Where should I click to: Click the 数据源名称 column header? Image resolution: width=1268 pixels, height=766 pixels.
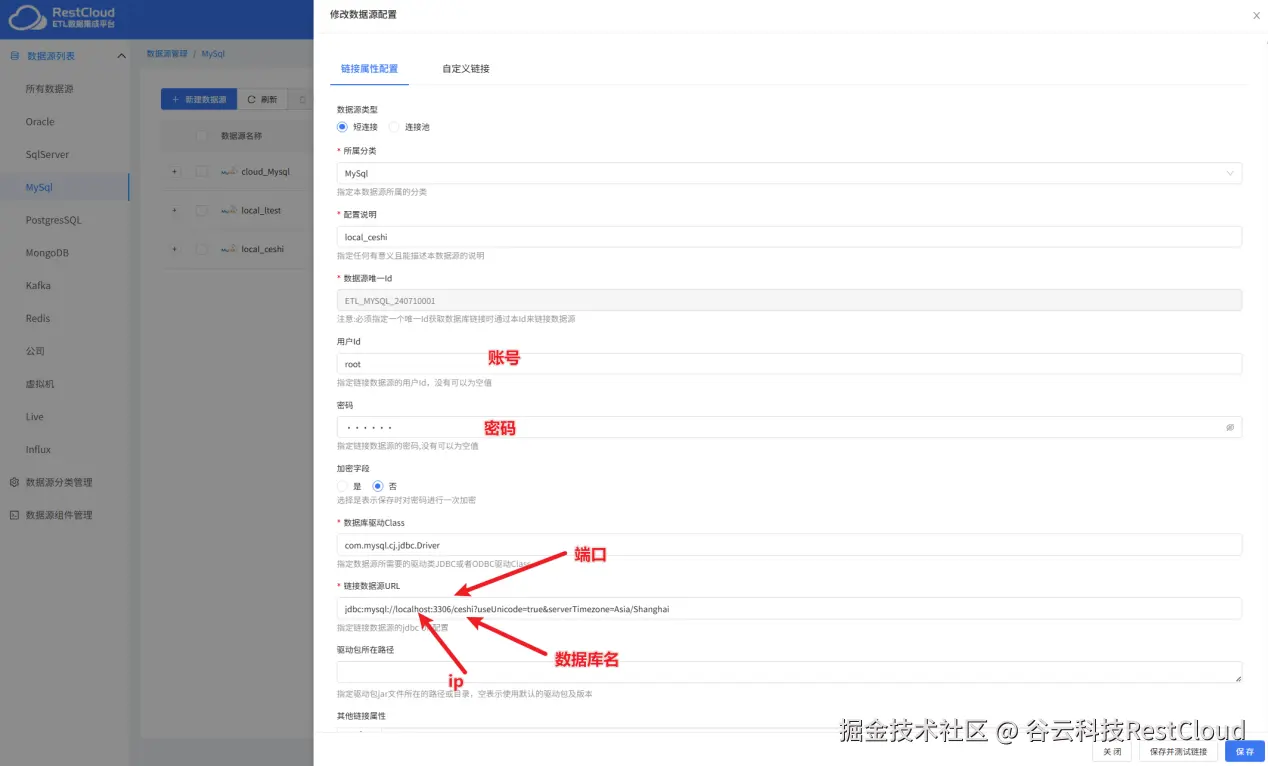(x=241, y=136)
